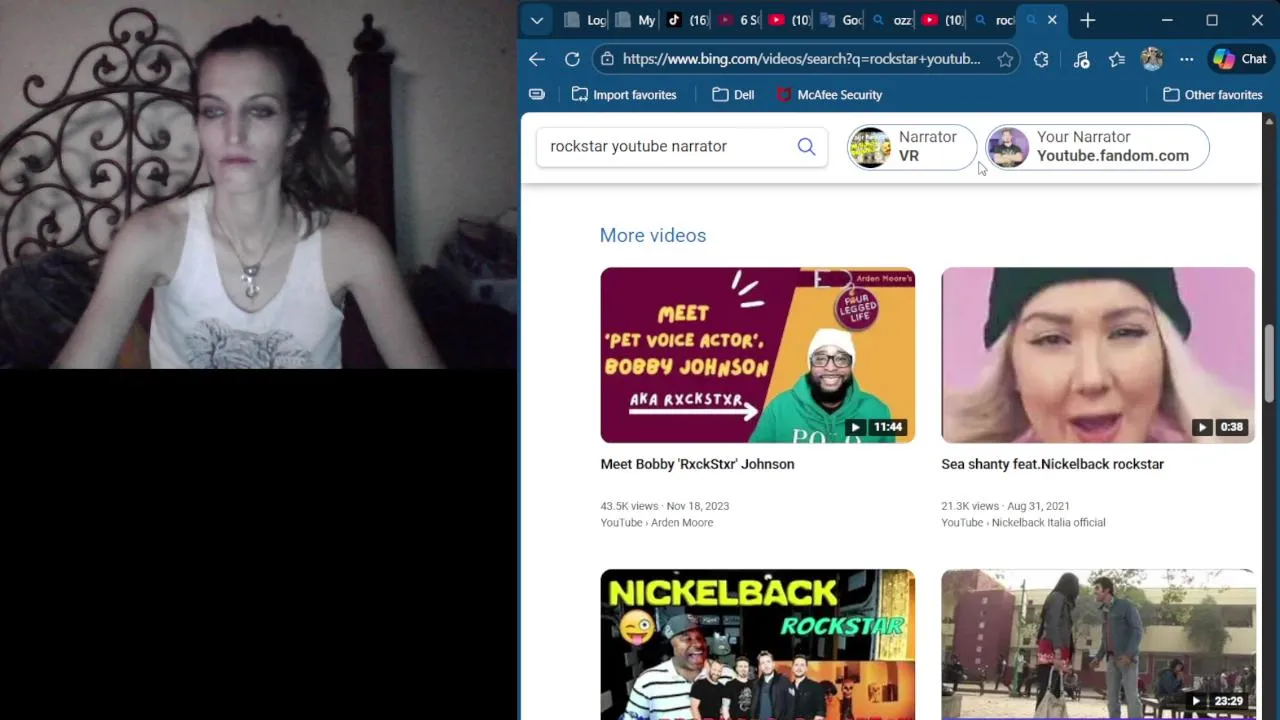Click '21.3K views · Aug 31, 2021' text
The height and width of the screenshot is (720, 1280).
[x=1005, y=506]
